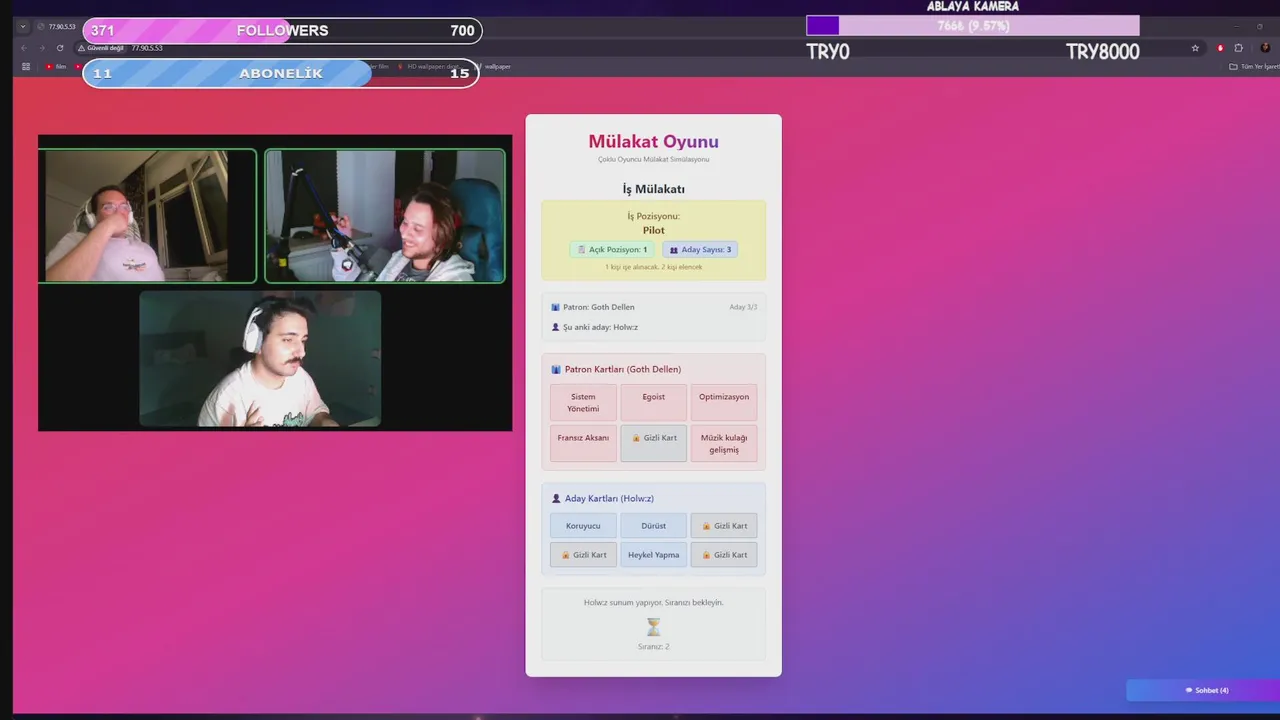
Task: Click the 'Aday 3/3' counter
Action: click(743, 307)
